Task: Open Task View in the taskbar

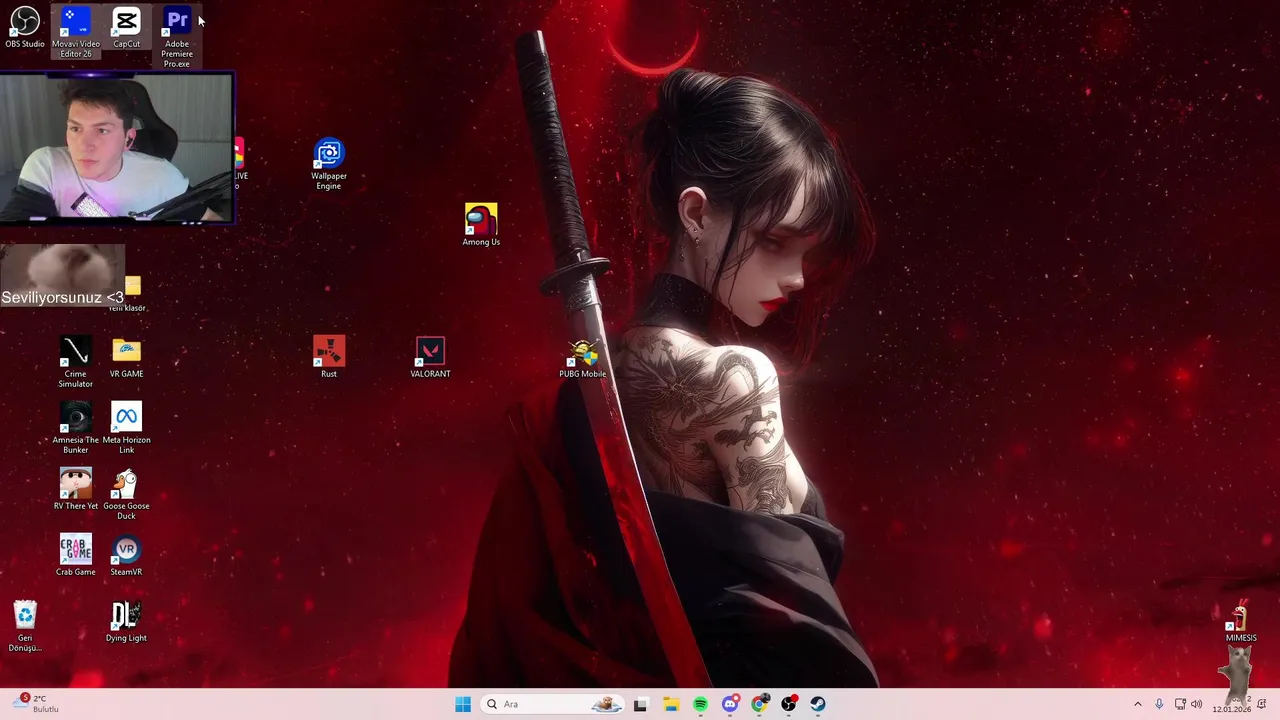Action: pyautogui.click(x=641, y=704)
